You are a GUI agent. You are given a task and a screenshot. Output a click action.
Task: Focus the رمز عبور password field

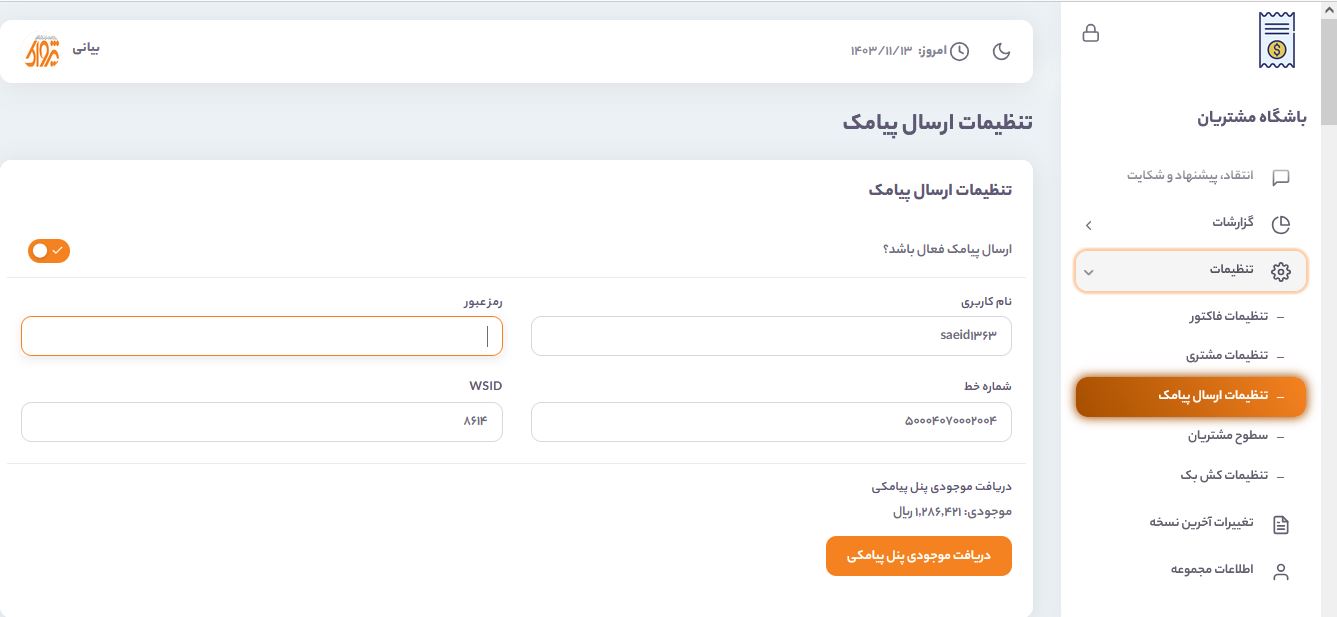coord(261,336)
